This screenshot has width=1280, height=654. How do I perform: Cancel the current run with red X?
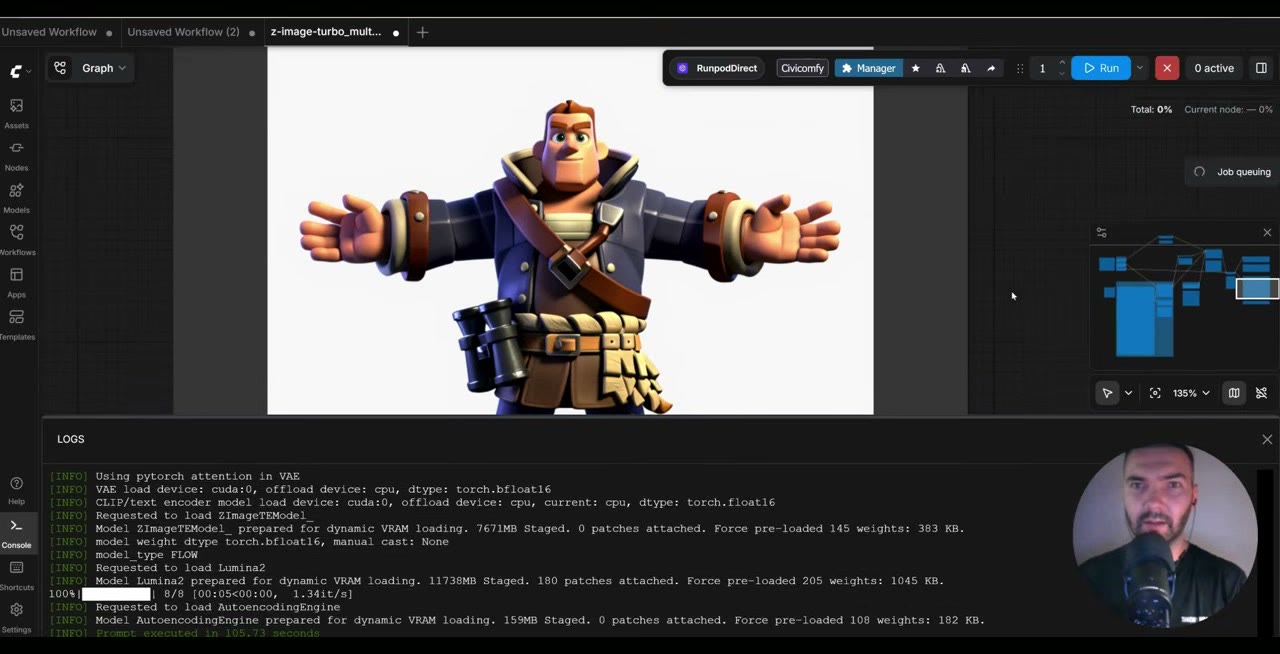1166,68
